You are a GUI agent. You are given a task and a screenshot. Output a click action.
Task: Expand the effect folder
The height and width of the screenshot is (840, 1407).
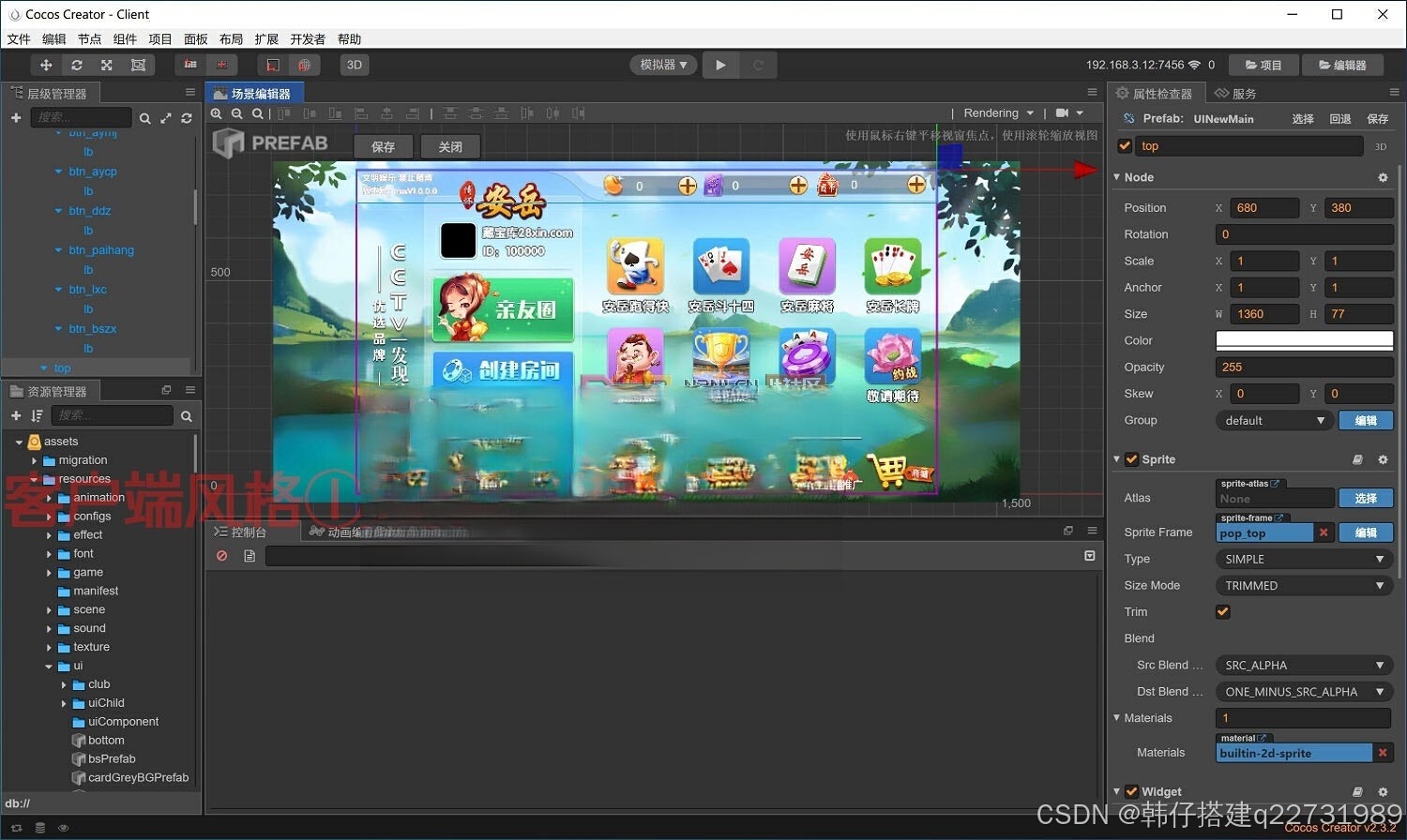click(x=49, y=535)
